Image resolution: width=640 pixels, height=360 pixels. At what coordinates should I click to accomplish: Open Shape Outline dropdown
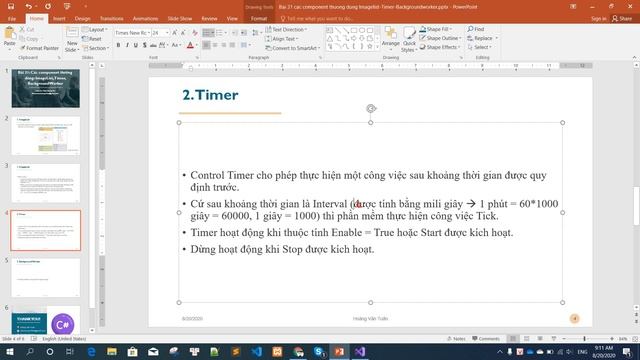click(x=440, y=38)
